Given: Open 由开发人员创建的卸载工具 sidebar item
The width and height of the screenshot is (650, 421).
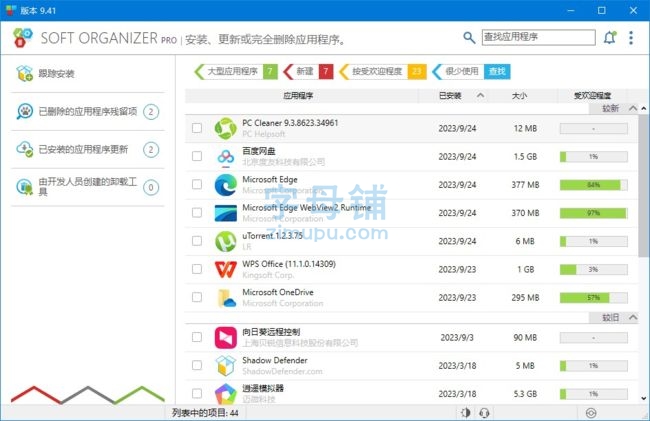Looking at the screenshot, I should click(x=87, y=187).
